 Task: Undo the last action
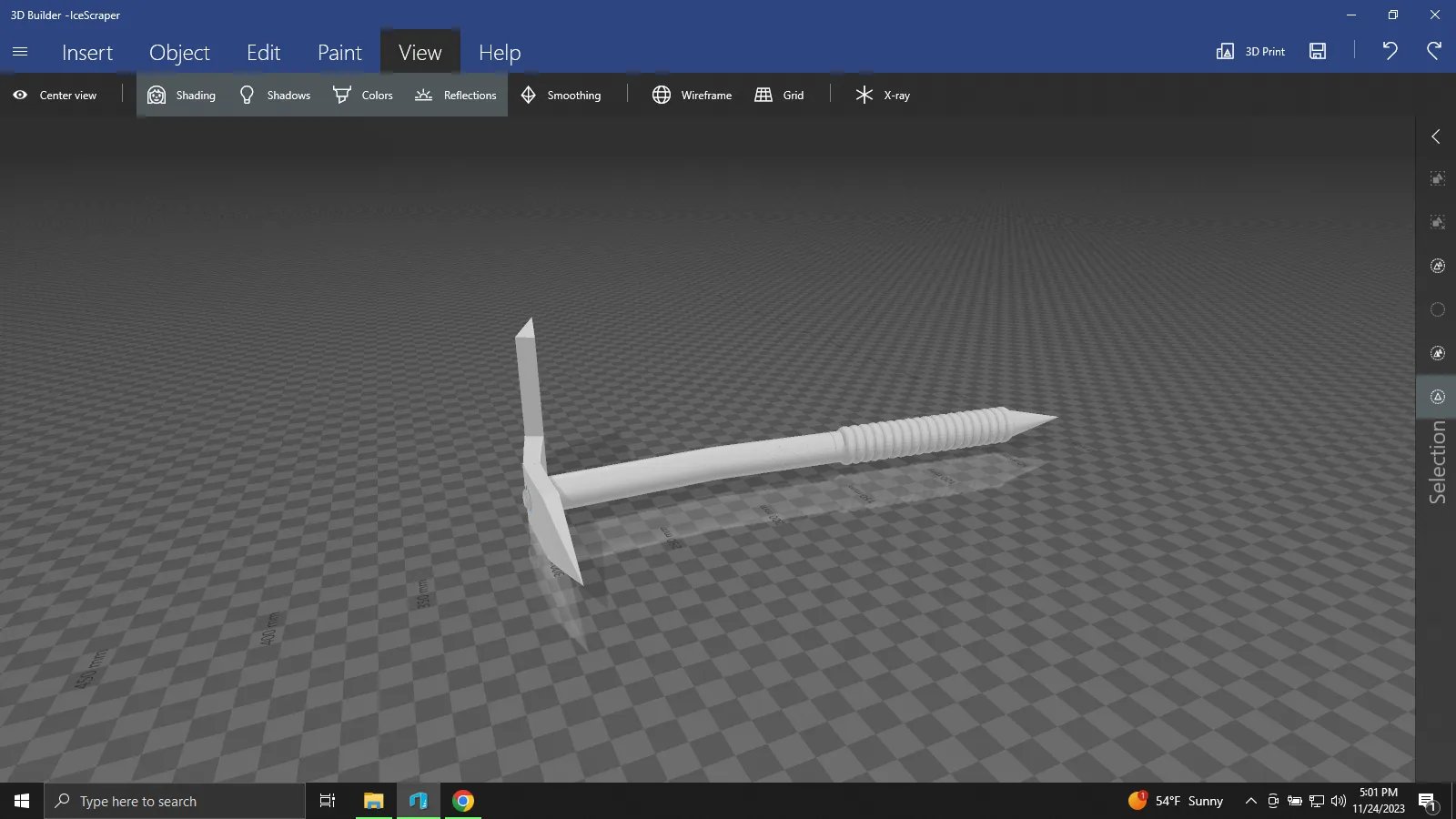click(1390, 51)
